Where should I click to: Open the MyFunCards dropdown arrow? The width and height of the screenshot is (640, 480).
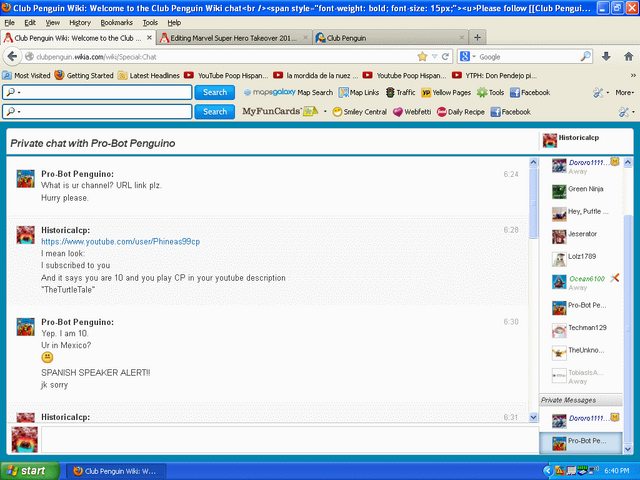coord(325,111)
